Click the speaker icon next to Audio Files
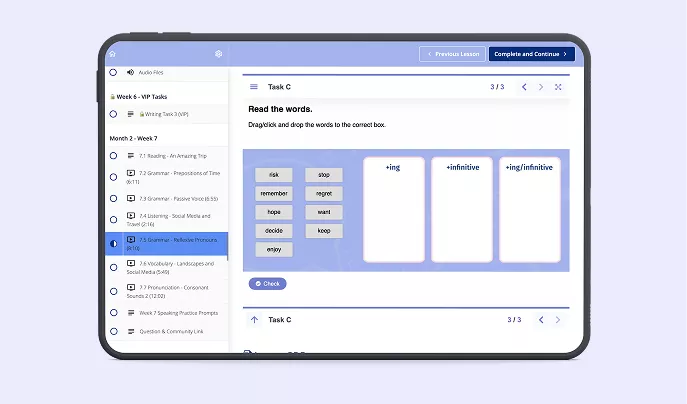The image size is (687, 404). tap(130, 72)
